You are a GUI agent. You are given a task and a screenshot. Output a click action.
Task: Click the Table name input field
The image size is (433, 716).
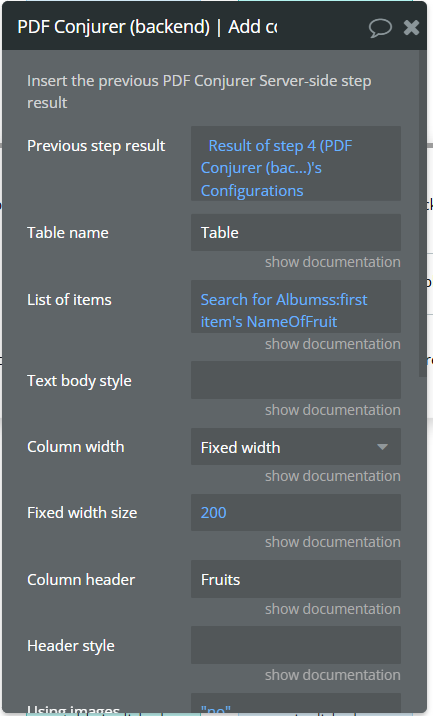click(x=296, y=232)
